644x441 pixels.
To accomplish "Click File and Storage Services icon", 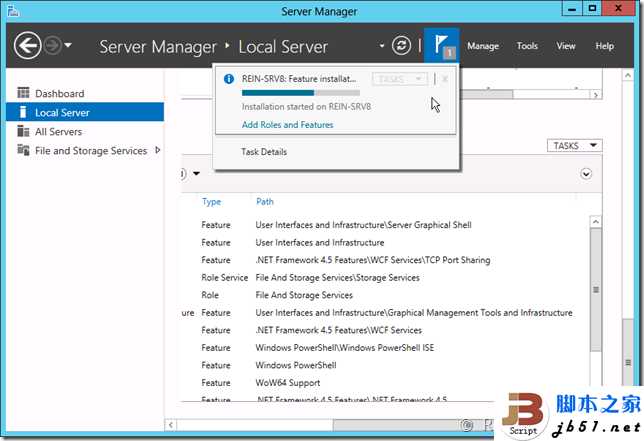I will 23,150.
